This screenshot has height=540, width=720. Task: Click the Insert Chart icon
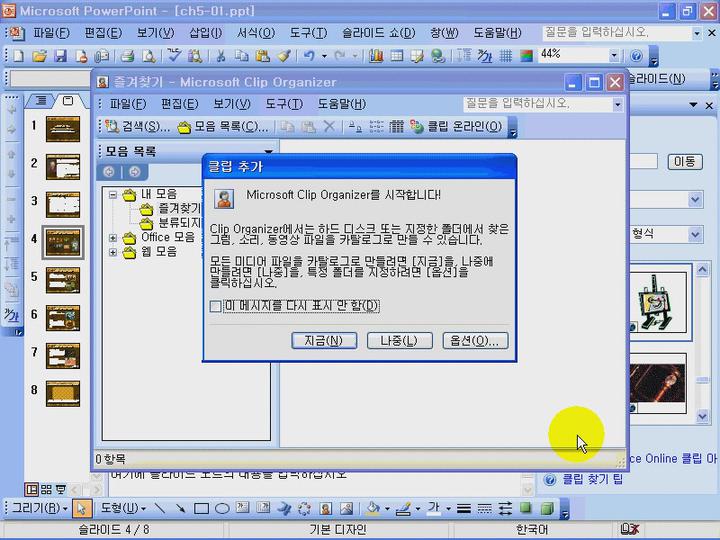point(376,56)
